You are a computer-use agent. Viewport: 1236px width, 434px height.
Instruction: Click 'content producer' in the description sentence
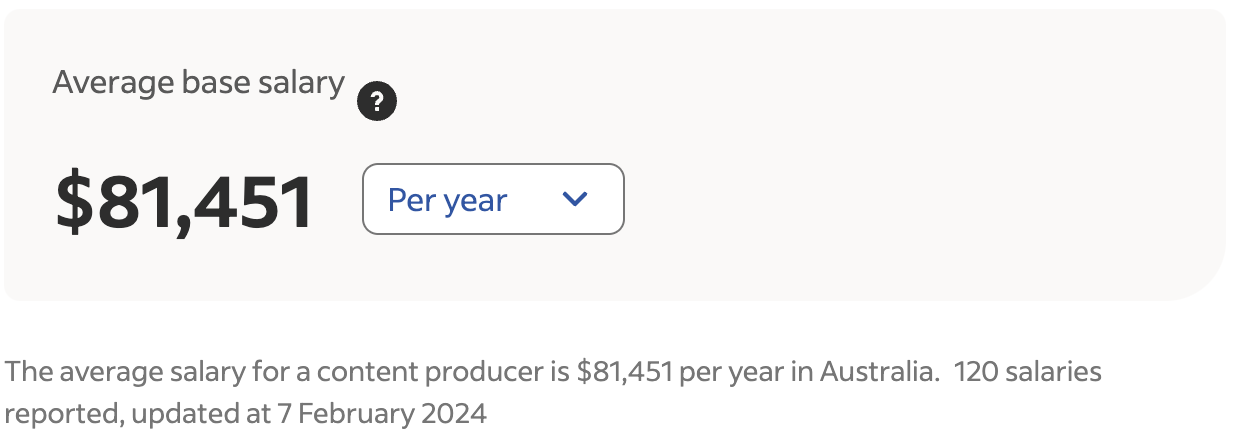(x=430, y=372)
